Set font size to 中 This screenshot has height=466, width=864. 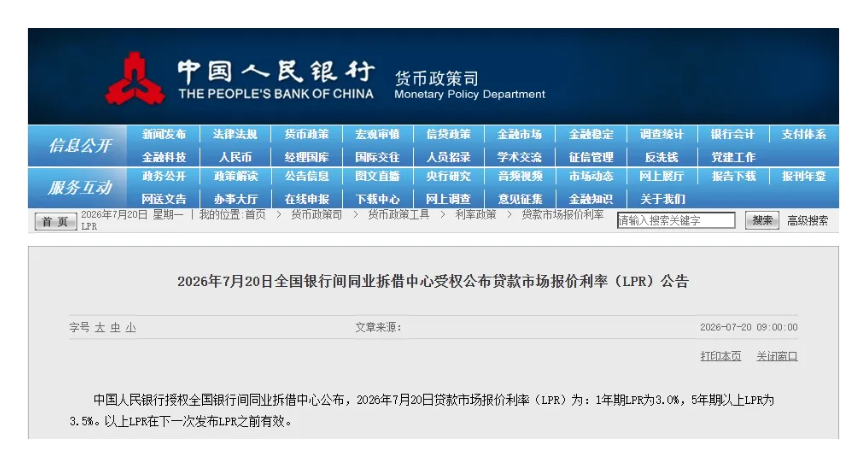tap(115, 328)
